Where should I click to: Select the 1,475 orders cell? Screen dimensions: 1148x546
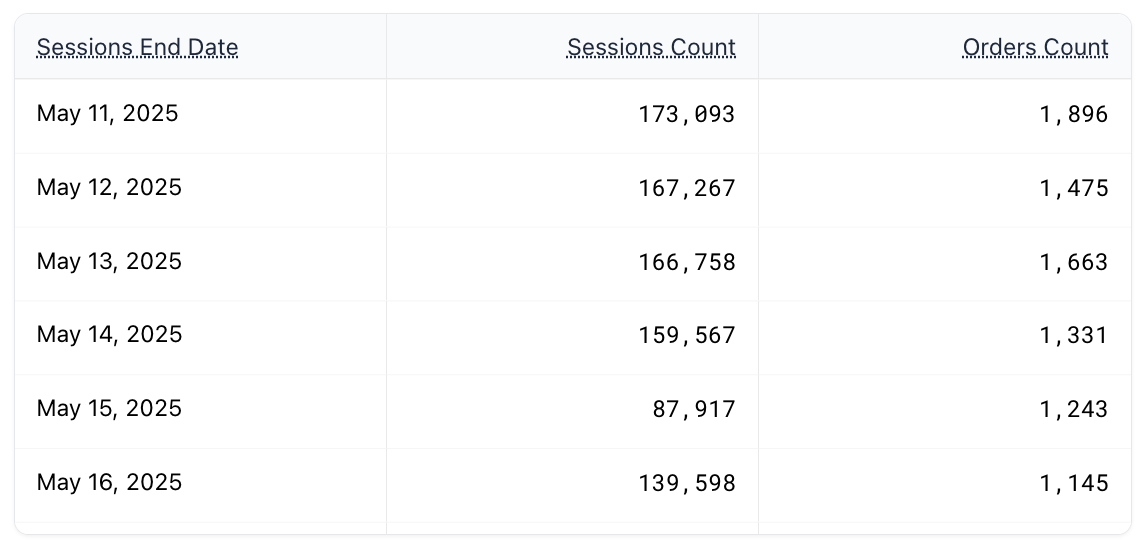tap(1074, 189)
